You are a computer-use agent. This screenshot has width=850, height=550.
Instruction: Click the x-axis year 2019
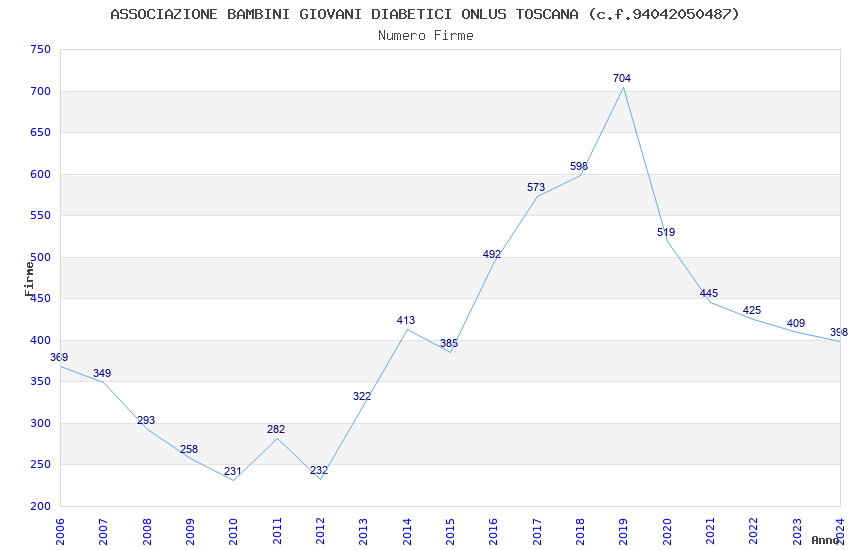point(623,532)
